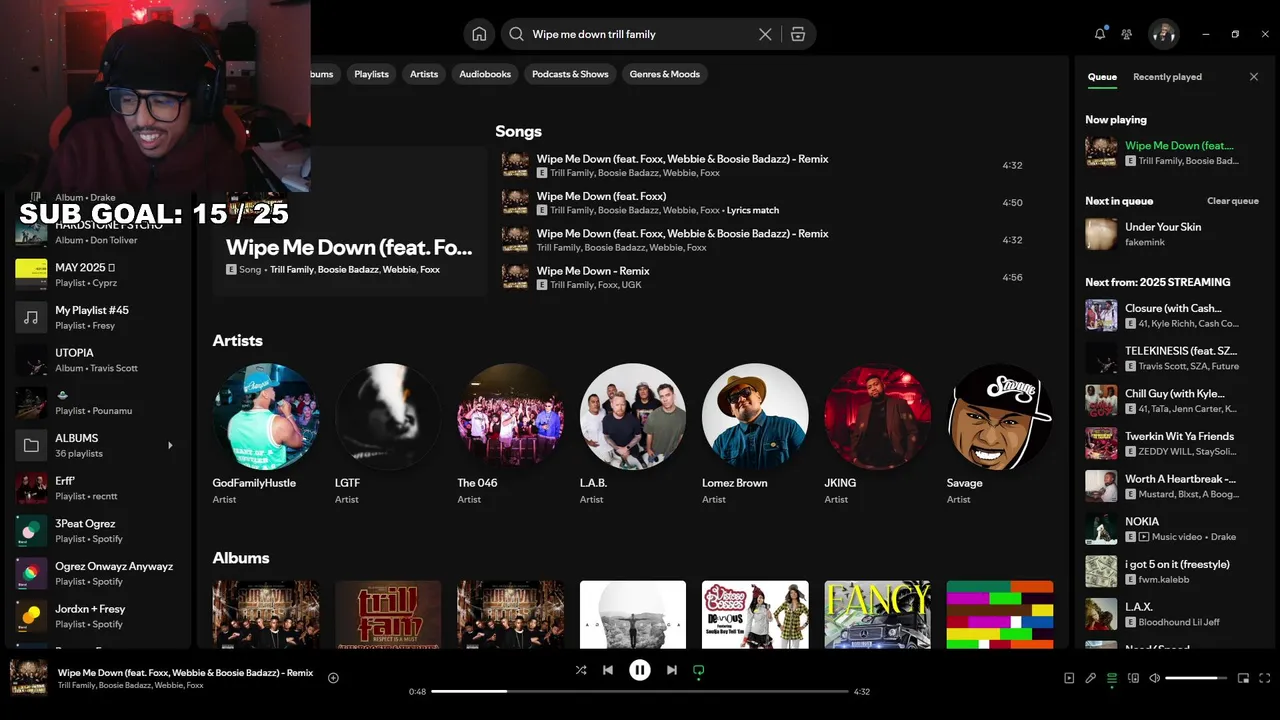Clear the search field with X icon
The height and width of the screenshot is (720, 1280).
(x=765, y=34)
